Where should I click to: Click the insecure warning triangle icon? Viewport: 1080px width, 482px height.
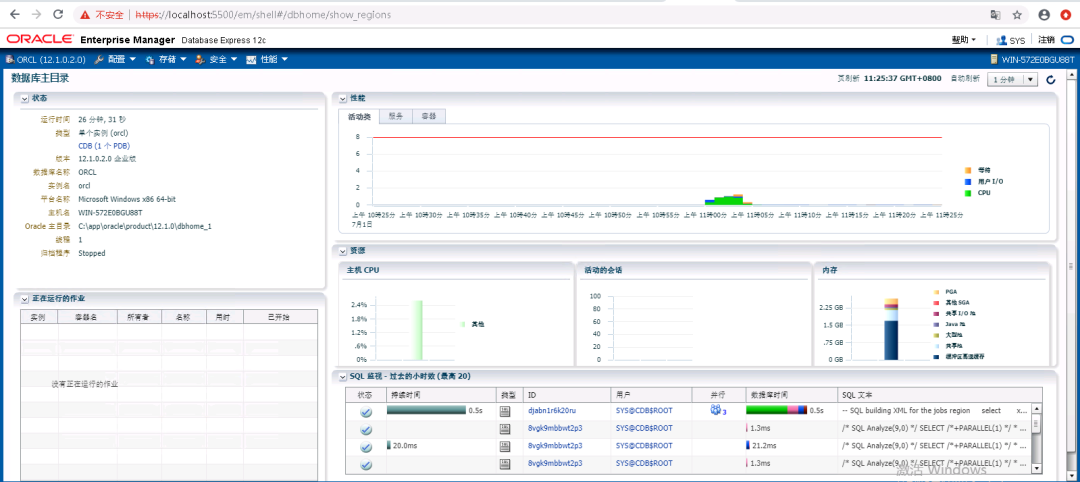[x=85, y=14]
